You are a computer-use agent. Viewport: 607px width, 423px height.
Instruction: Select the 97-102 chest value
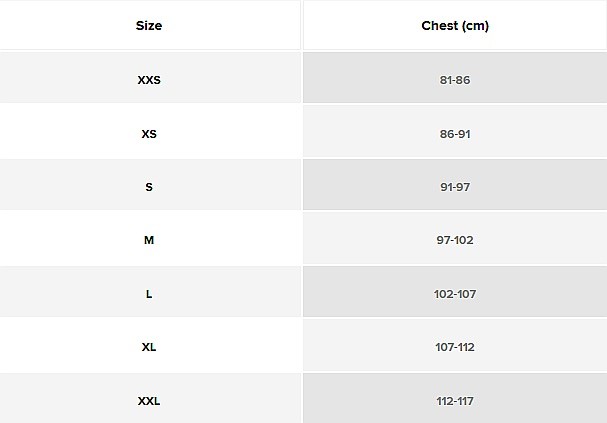pos(455,240)
